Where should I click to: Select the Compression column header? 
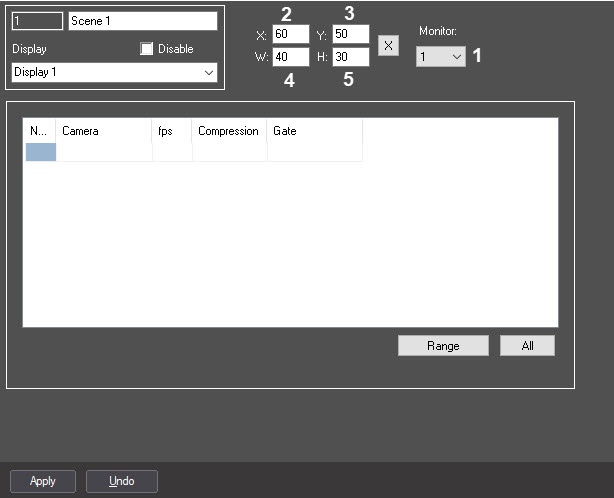(x=229, y=131)
